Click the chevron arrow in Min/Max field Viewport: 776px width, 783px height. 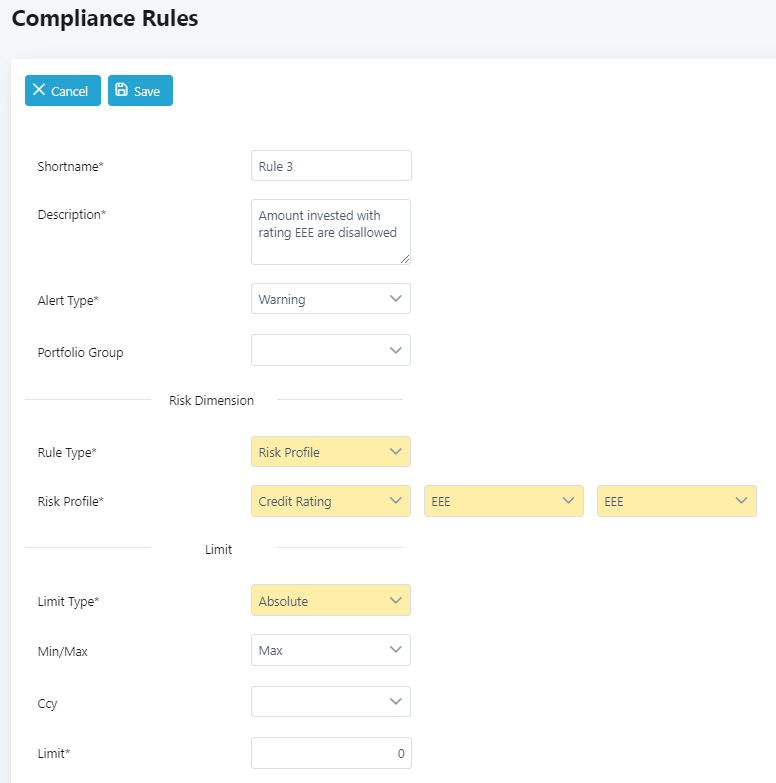pyautogui.click(x=395, y=650)
